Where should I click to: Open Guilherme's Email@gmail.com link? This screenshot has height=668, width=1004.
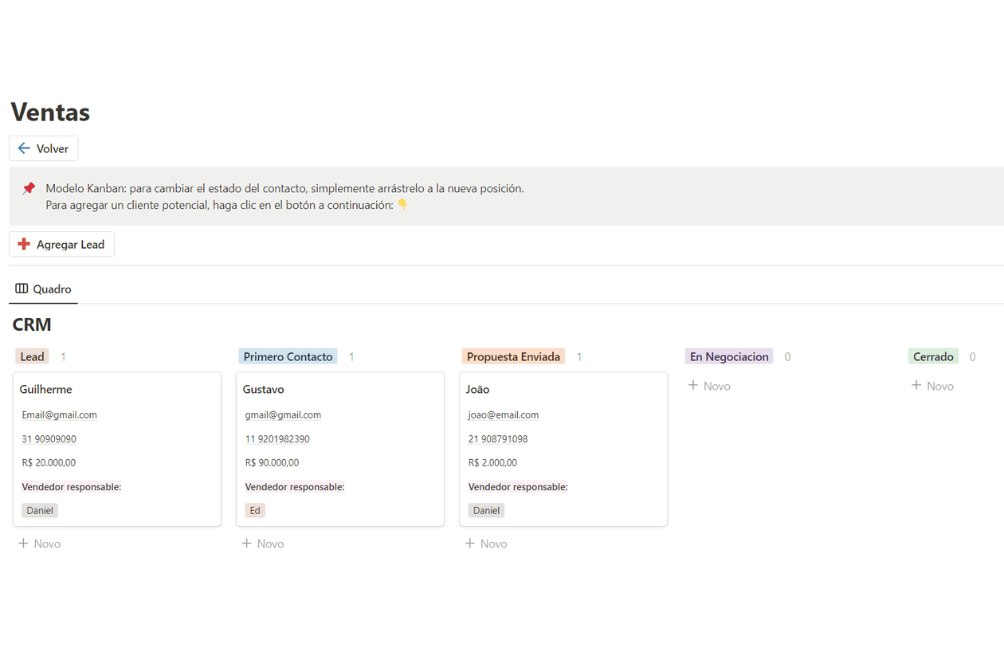pos(59,415)
